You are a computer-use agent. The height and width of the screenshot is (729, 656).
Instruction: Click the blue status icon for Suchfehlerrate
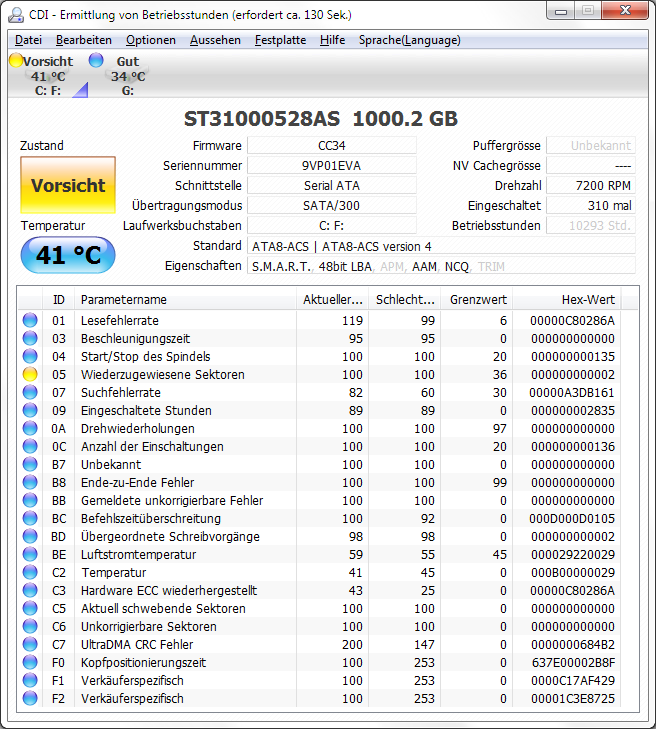30,392
